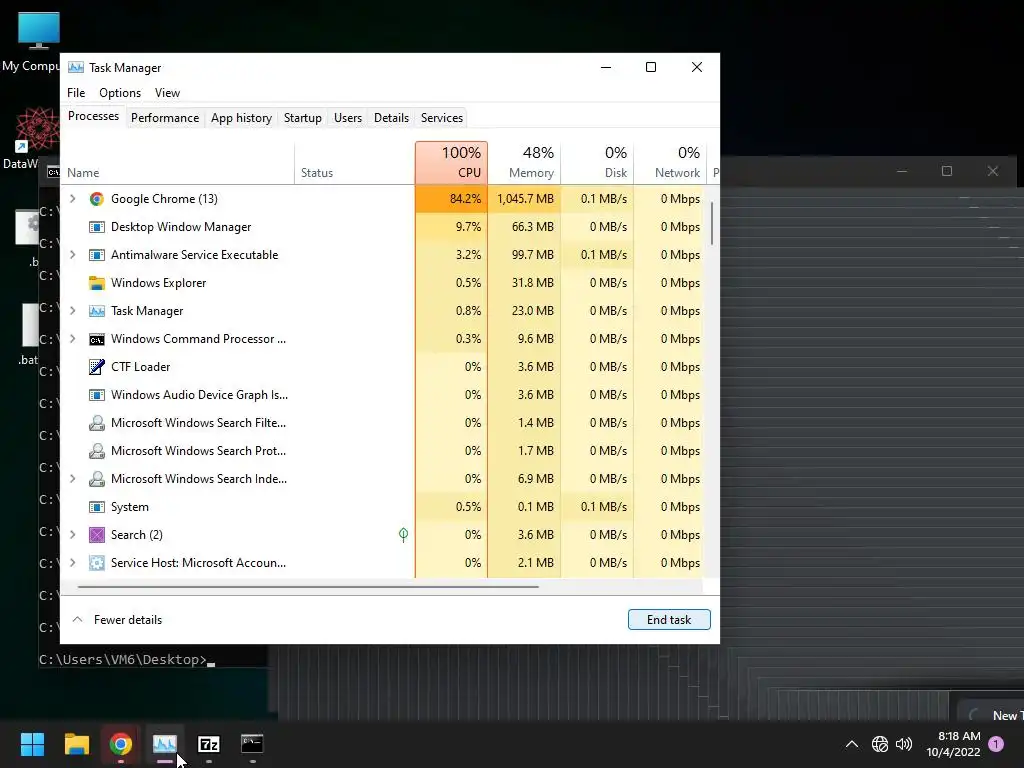The image size is (1024, 768).
Task: Click the Windows Explorer folder icon in list
Action: tap(97, 283)
